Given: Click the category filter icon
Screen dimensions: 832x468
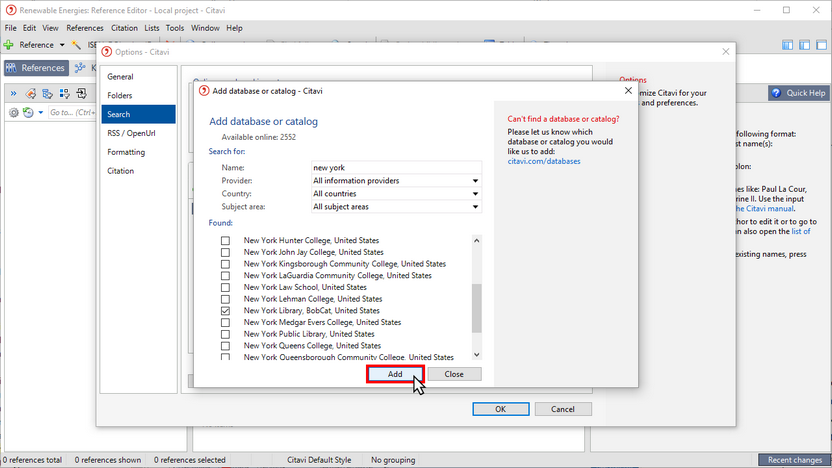Looking at the screenshot, I should (48, 94).
